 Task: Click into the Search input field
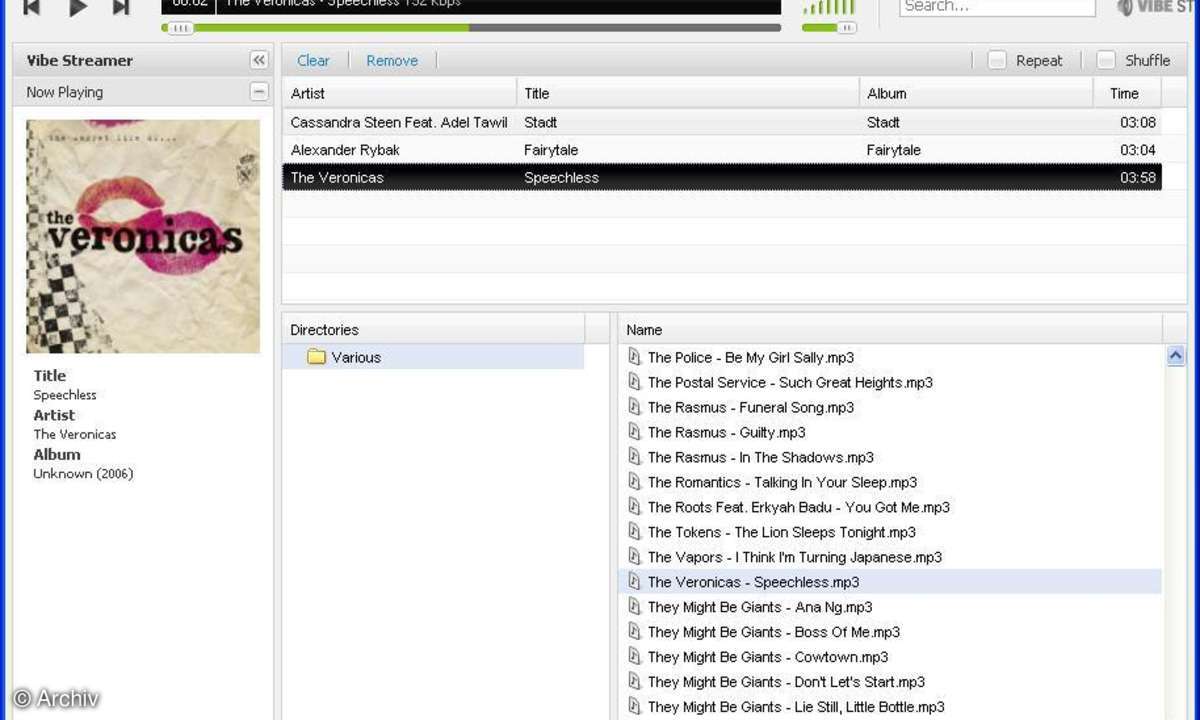(996, 7)
